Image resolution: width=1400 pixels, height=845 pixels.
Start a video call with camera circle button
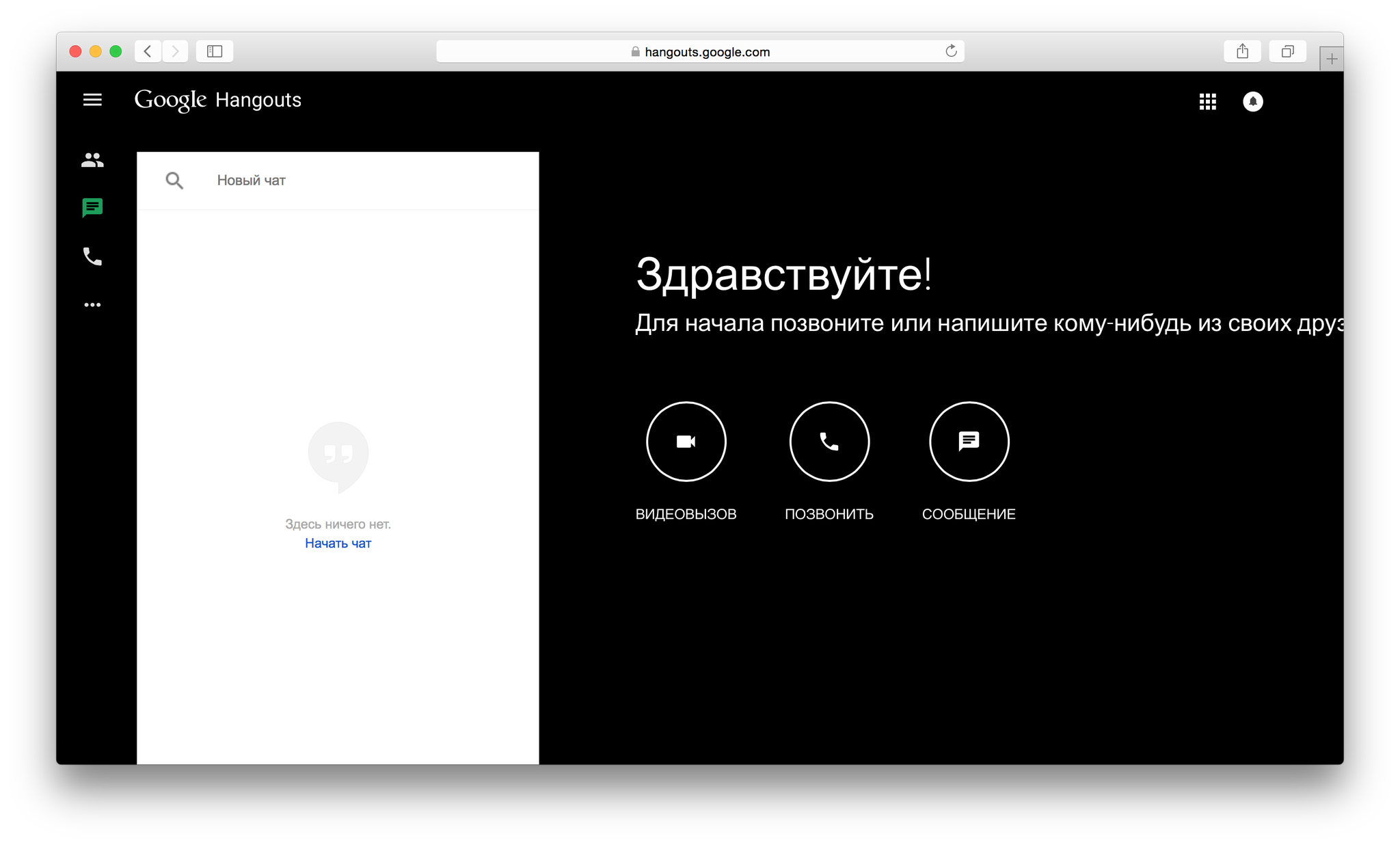686,442
